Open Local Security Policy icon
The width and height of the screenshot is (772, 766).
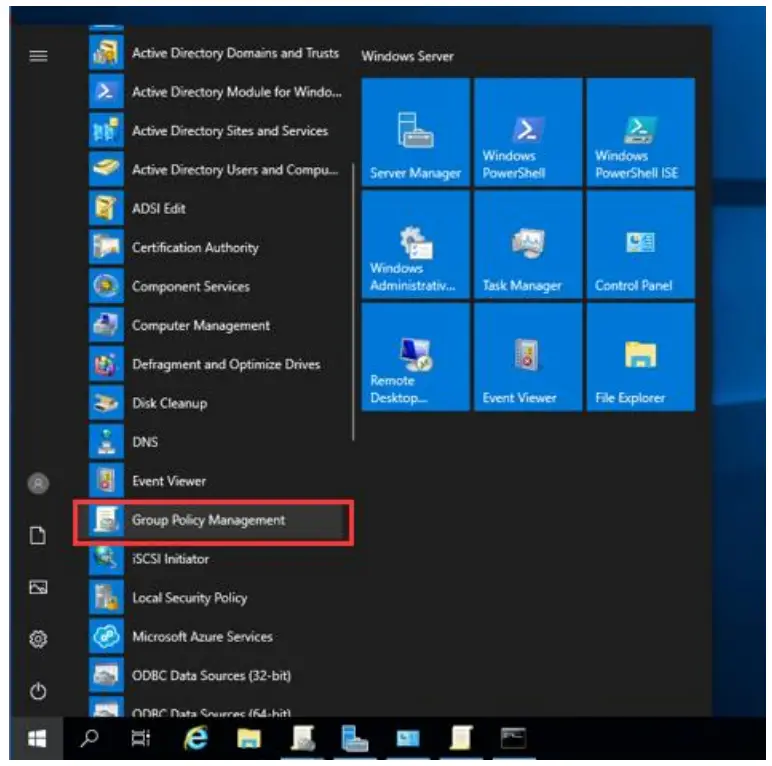pyautogui.click(x=106, y=598)
